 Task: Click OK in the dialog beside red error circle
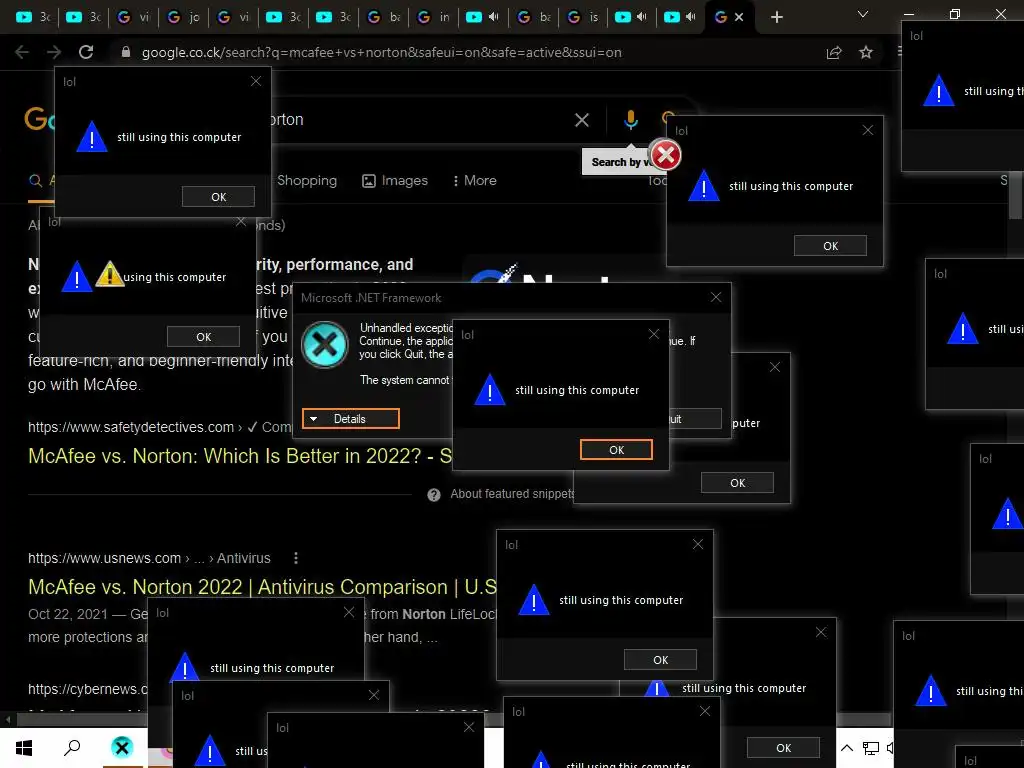point(830,246)
